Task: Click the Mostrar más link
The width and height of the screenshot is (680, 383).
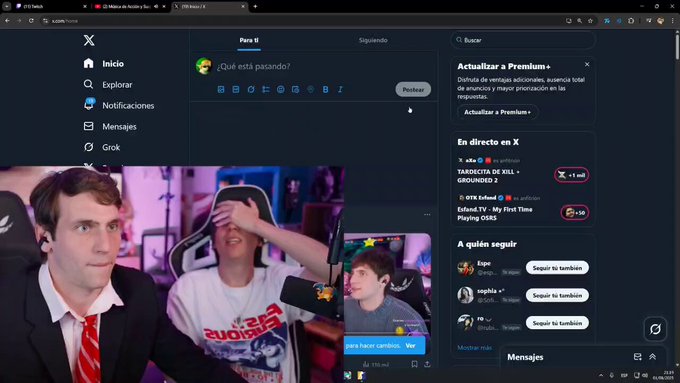Action: pos(474,348)
